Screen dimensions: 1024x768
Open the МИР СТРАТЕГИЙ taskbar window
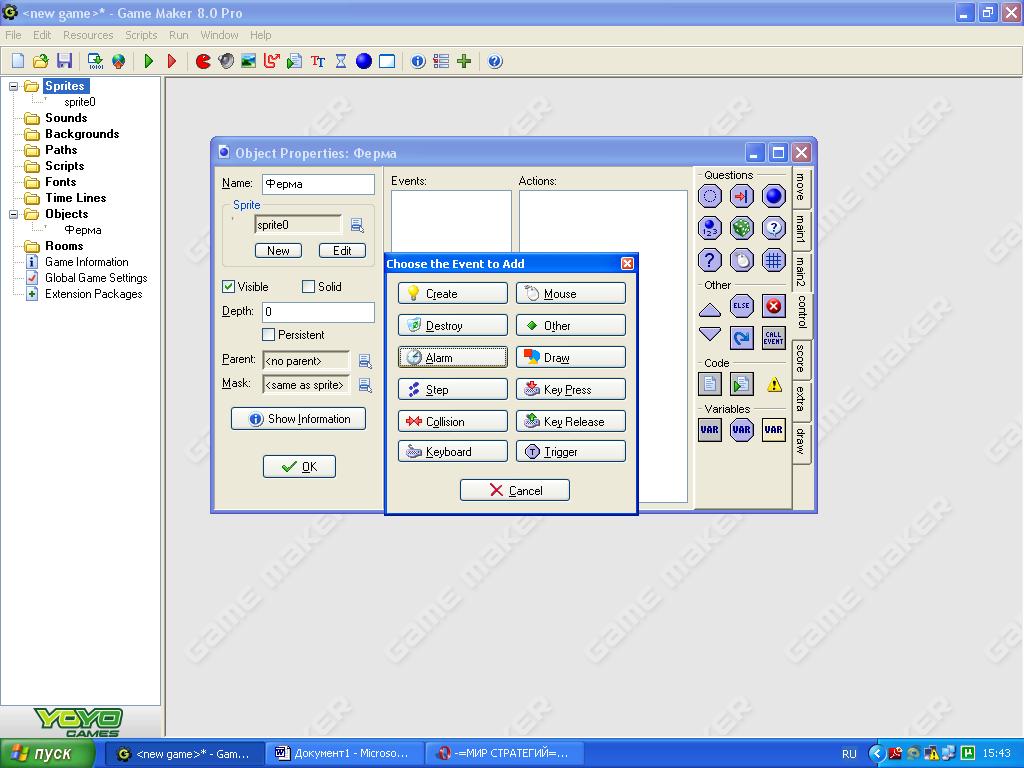click(503, 754)
